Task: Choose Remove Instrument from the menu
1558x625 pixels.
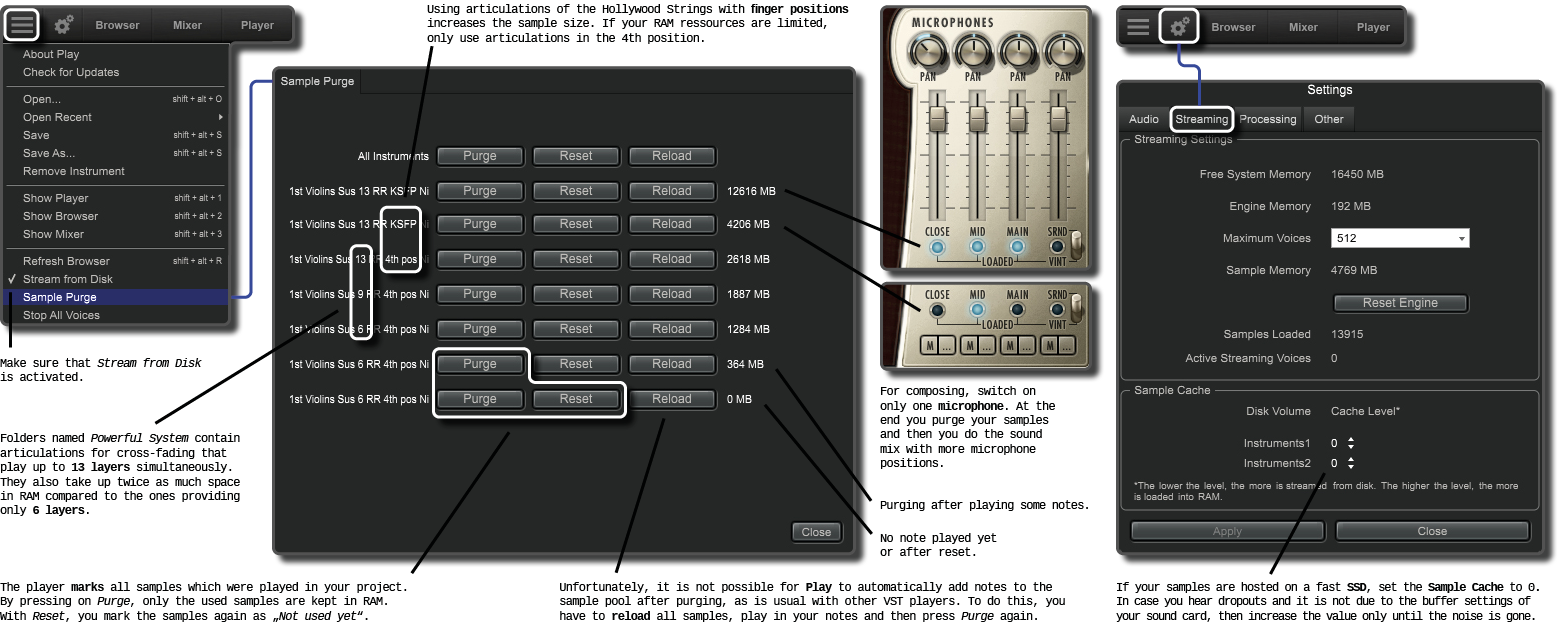Action: 117,171
